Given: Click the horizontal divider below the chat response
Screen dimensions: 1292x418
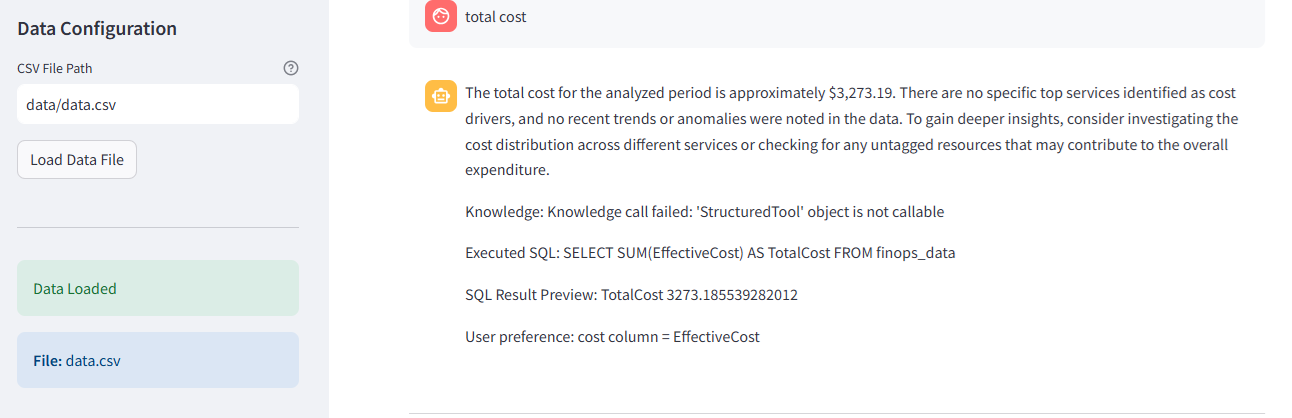Looking at the screenshot, I should tap(836, 413).
